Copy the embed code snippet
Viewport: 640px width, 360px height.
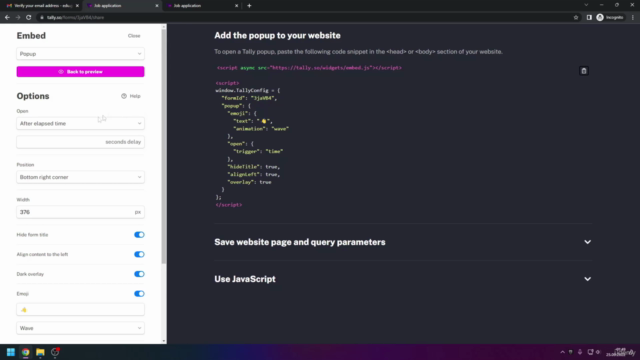(584, 71)
